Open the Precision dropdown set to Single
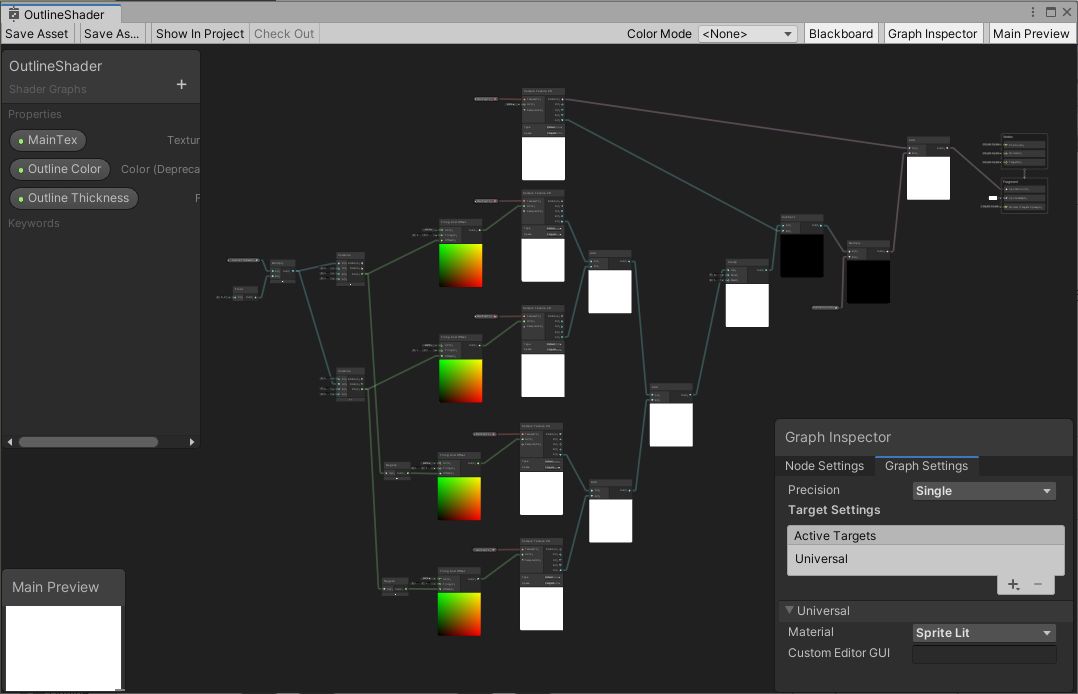The width and height of the screenshot is (1078, 694). tap(983, 490)
